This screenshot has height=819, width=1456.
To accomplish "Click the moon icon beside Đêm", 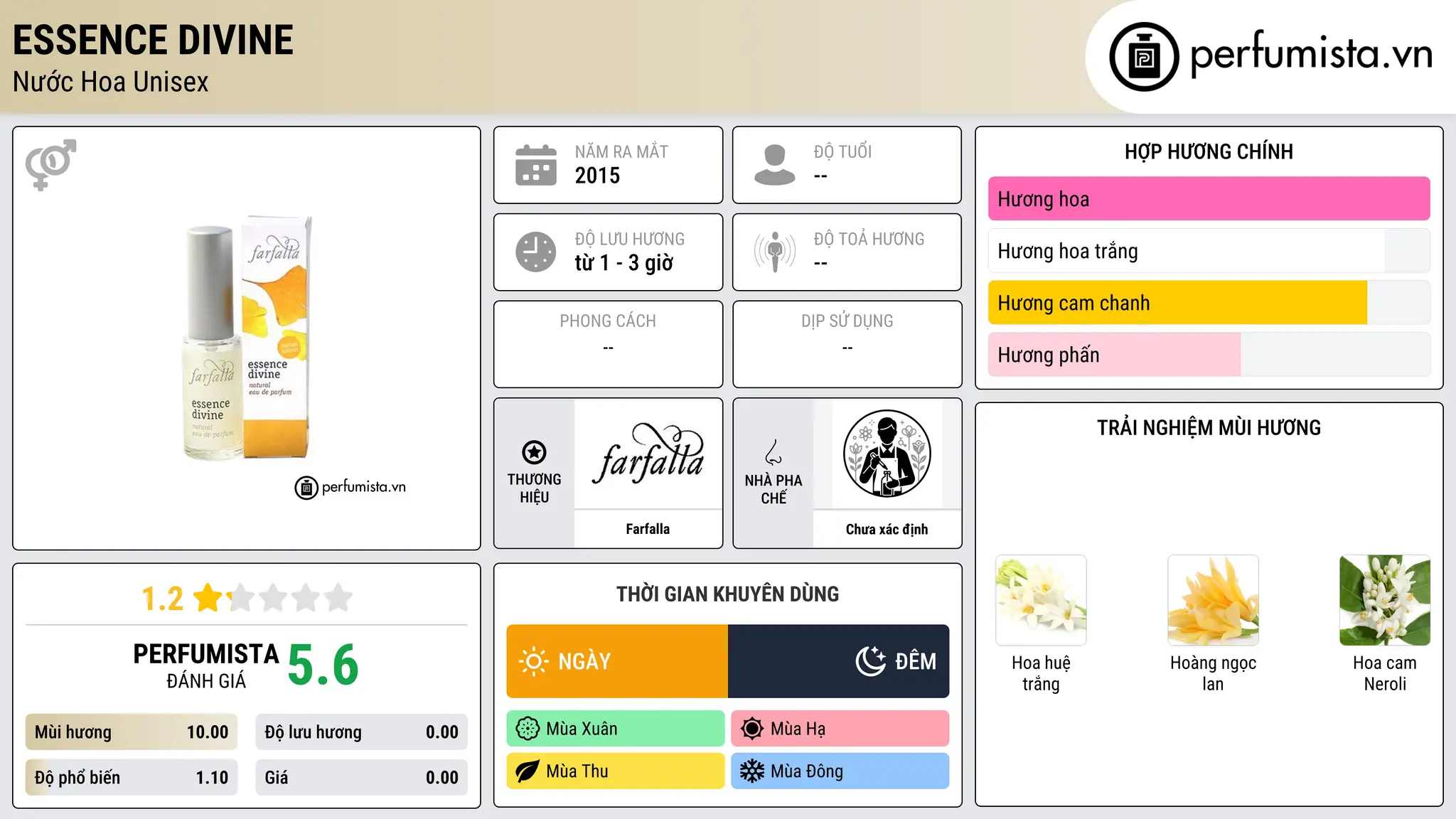I will [871, 661].
